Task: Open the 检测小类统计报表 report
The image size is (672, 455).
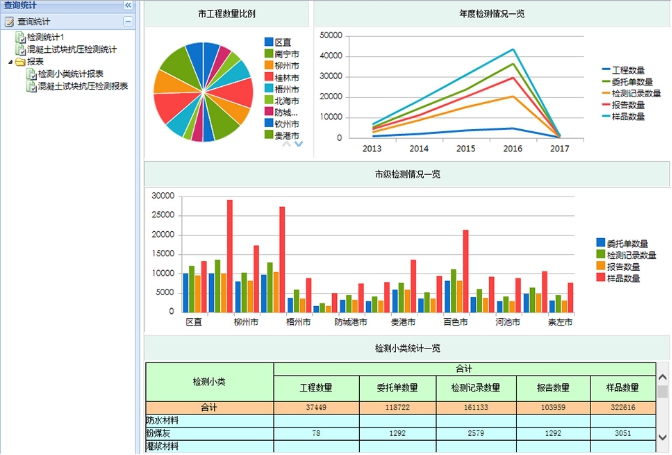Action: tap(70, 74)
